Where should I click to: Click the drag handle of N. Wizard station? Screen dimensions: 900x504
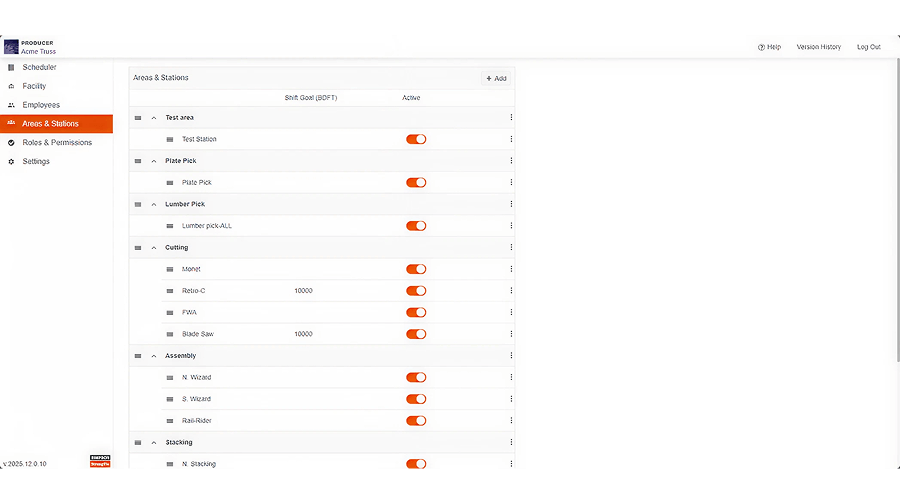pyautogui.click(x=170, y=378)
